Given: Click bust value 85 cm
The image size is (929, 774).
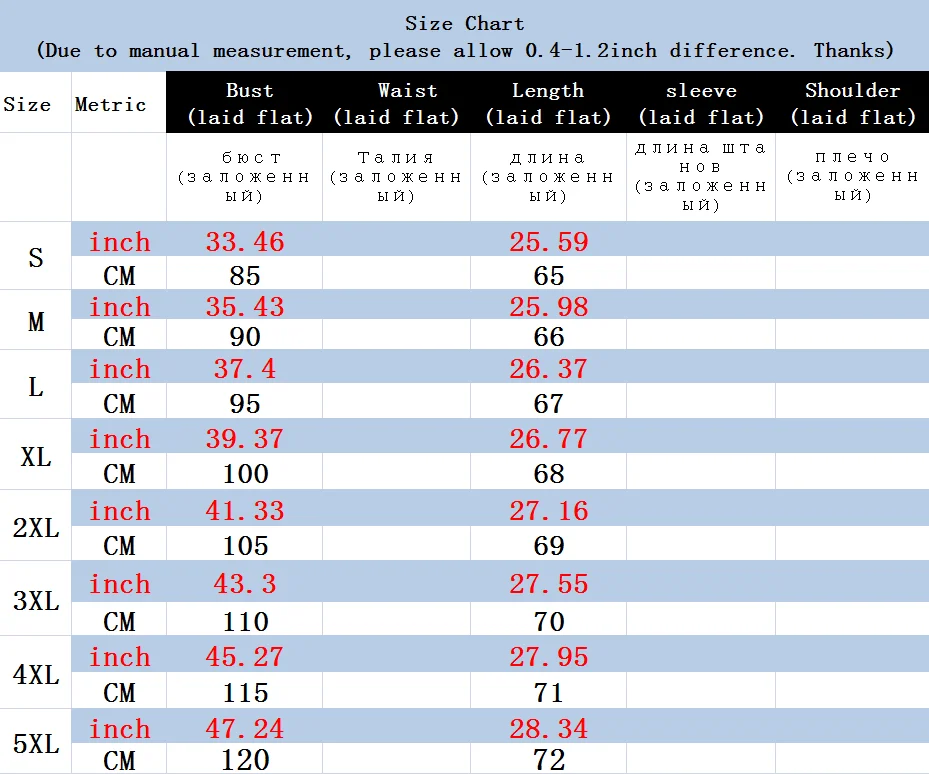Looking at the screenshot, I should (x=245, y=276).
